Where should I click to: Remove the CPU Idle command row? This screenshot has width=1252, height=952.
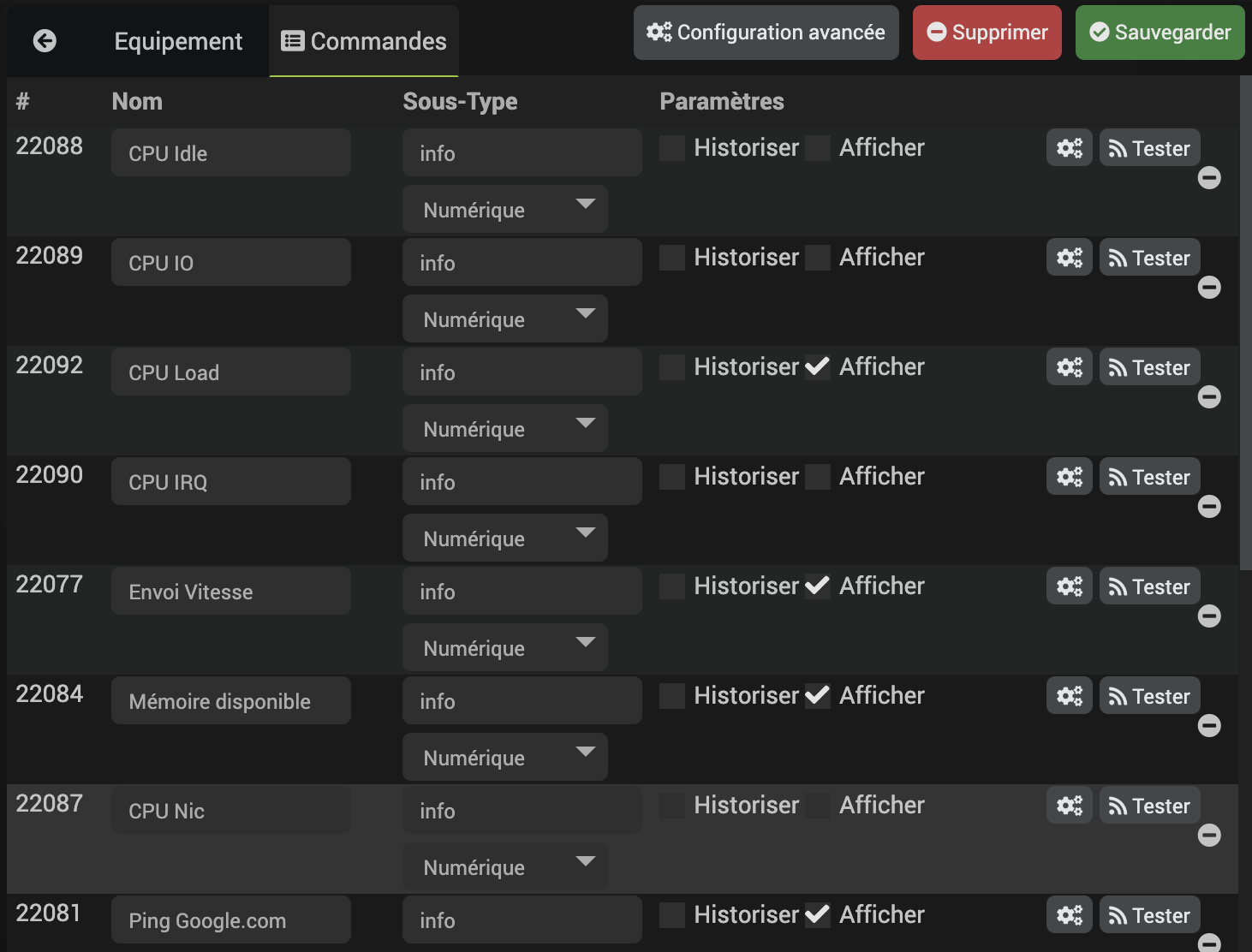click(x=1209, y=177)
